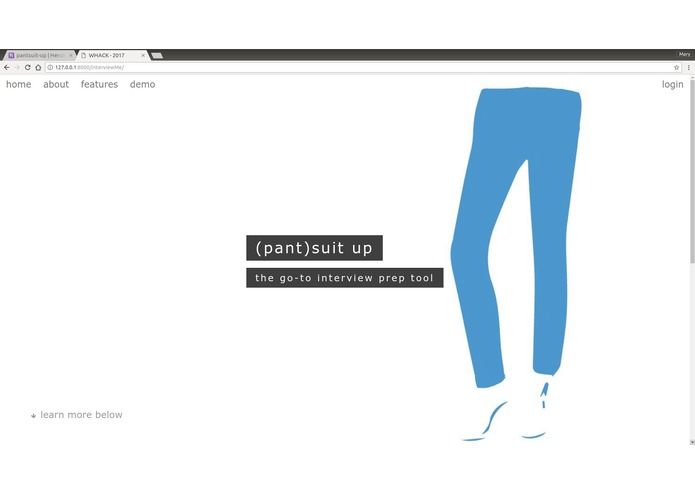Viewport: 695px width, 494px height.
Task: Open the home nav link
Action: (19, 84)
